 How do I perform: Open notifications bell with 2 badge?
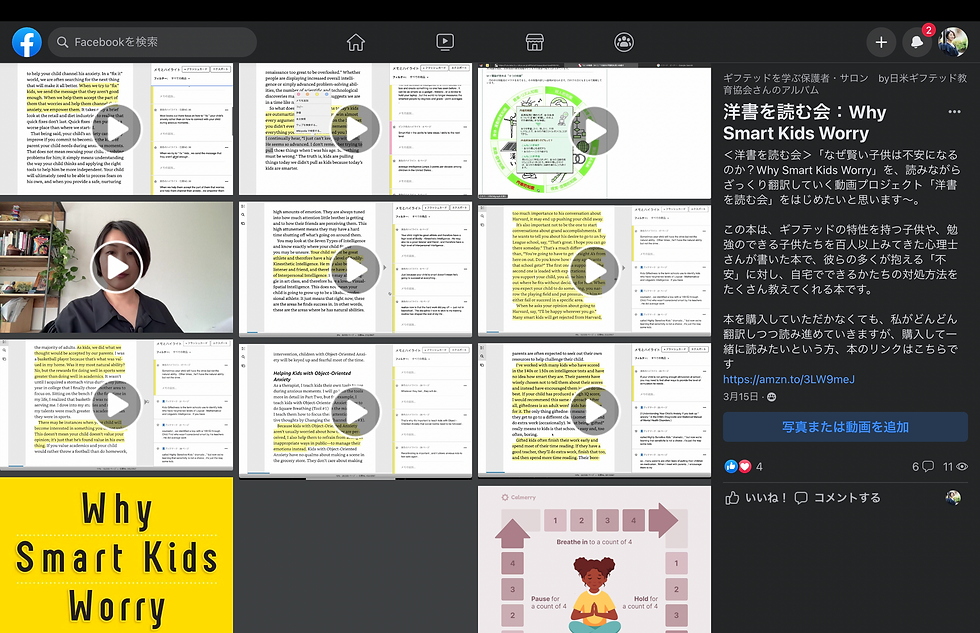click(x=917, y=42)
